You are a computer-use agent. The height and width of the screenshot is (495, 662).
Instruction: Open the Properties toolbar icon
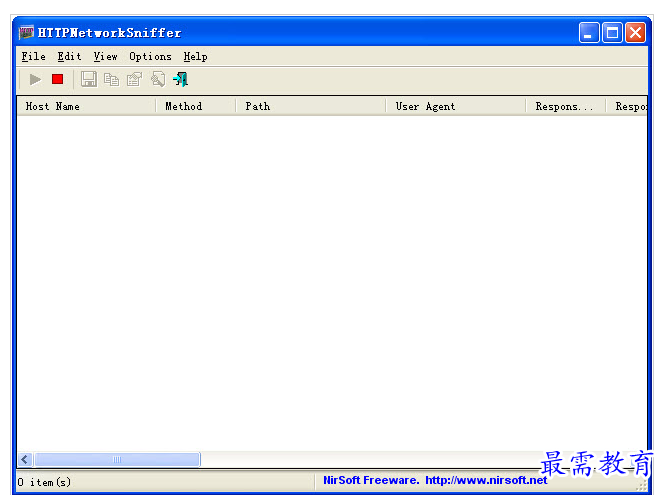pyautogui.click(x=135, y=79)
